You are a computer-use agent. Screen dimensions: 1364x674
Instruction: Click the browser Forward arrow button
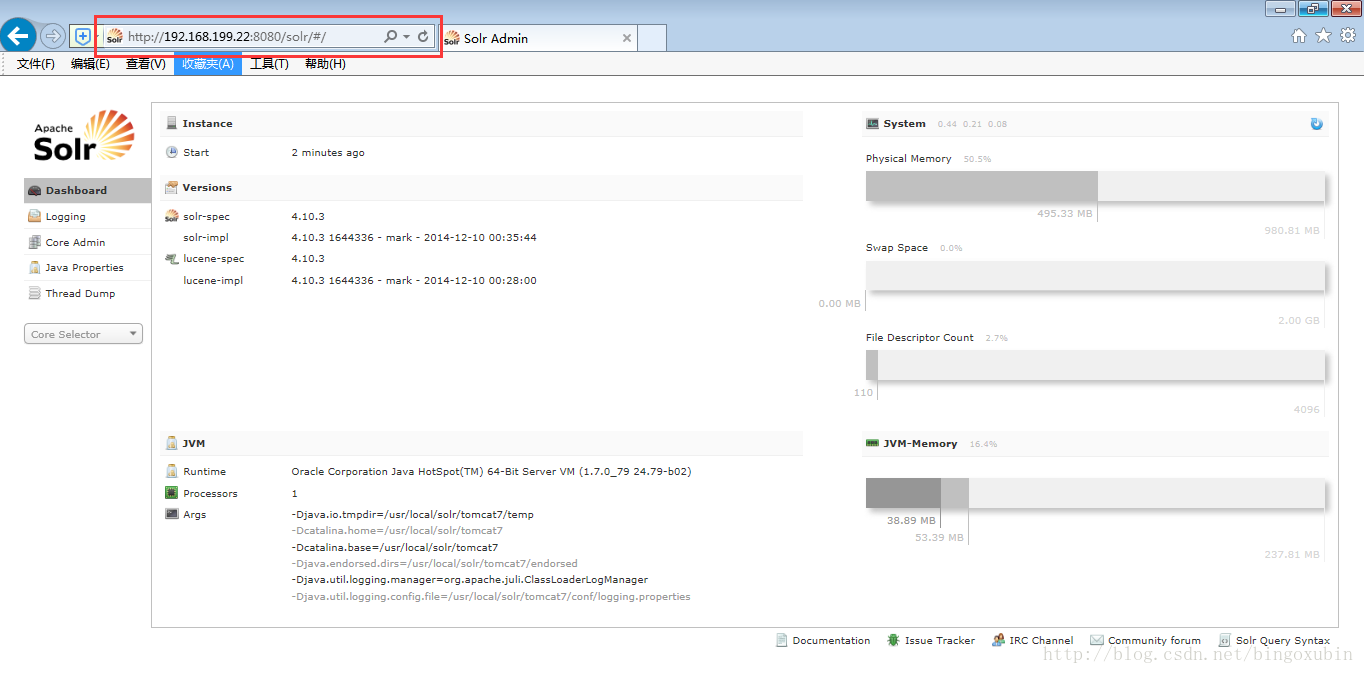click(52, 36)
